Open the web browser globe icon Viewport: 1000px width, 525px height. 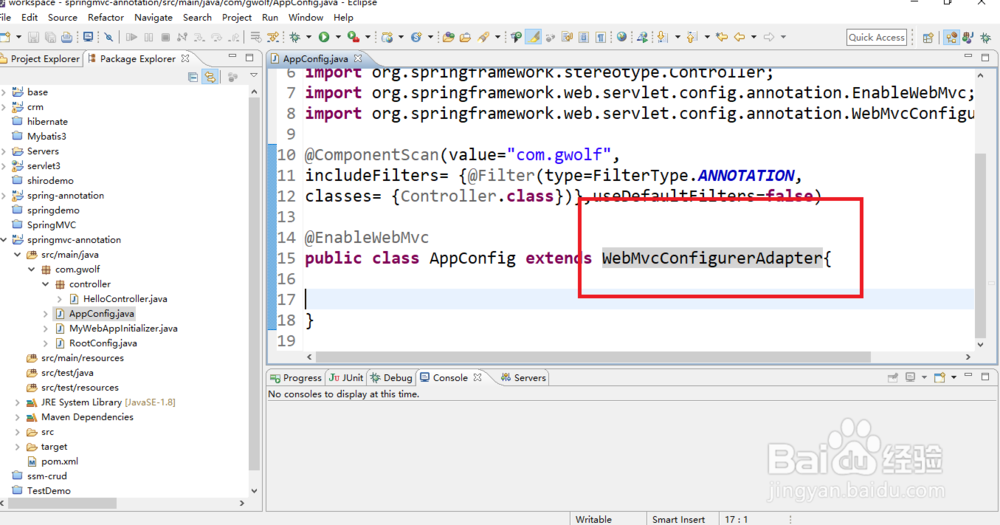point(622,37)
